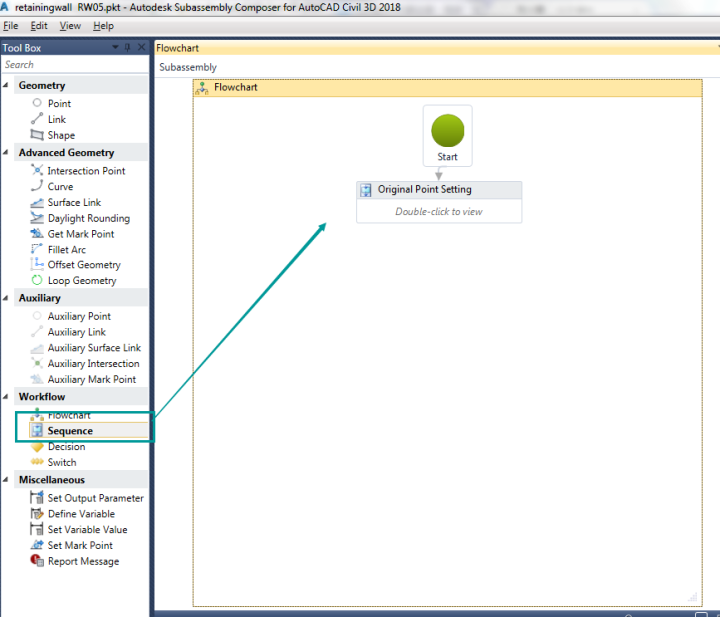Open the Help menu
720x617 pixels.
[103, 26]
